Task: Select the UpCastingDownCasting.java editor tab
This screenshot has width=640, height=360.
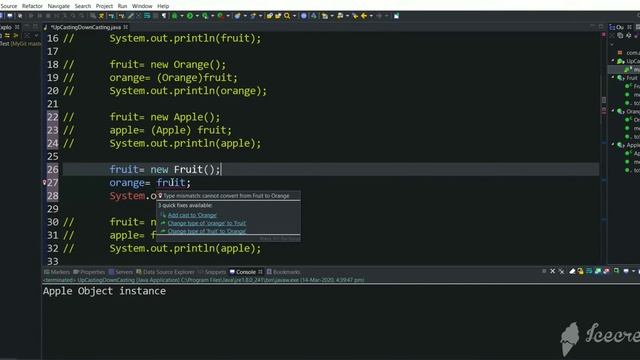Action: pos(86,27)
